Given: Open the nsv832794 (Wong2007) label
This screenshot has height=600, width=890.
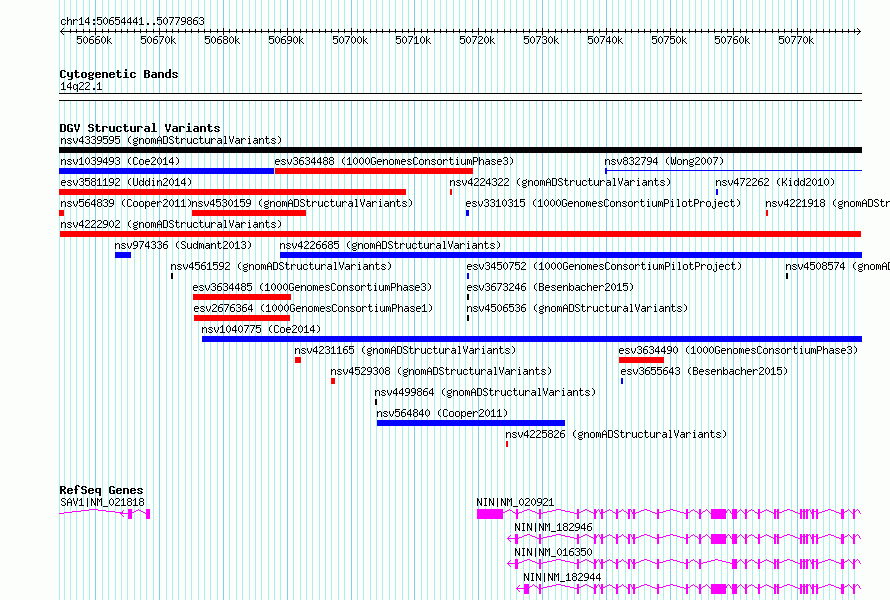Looking at the screenshot, I should 664,161.
